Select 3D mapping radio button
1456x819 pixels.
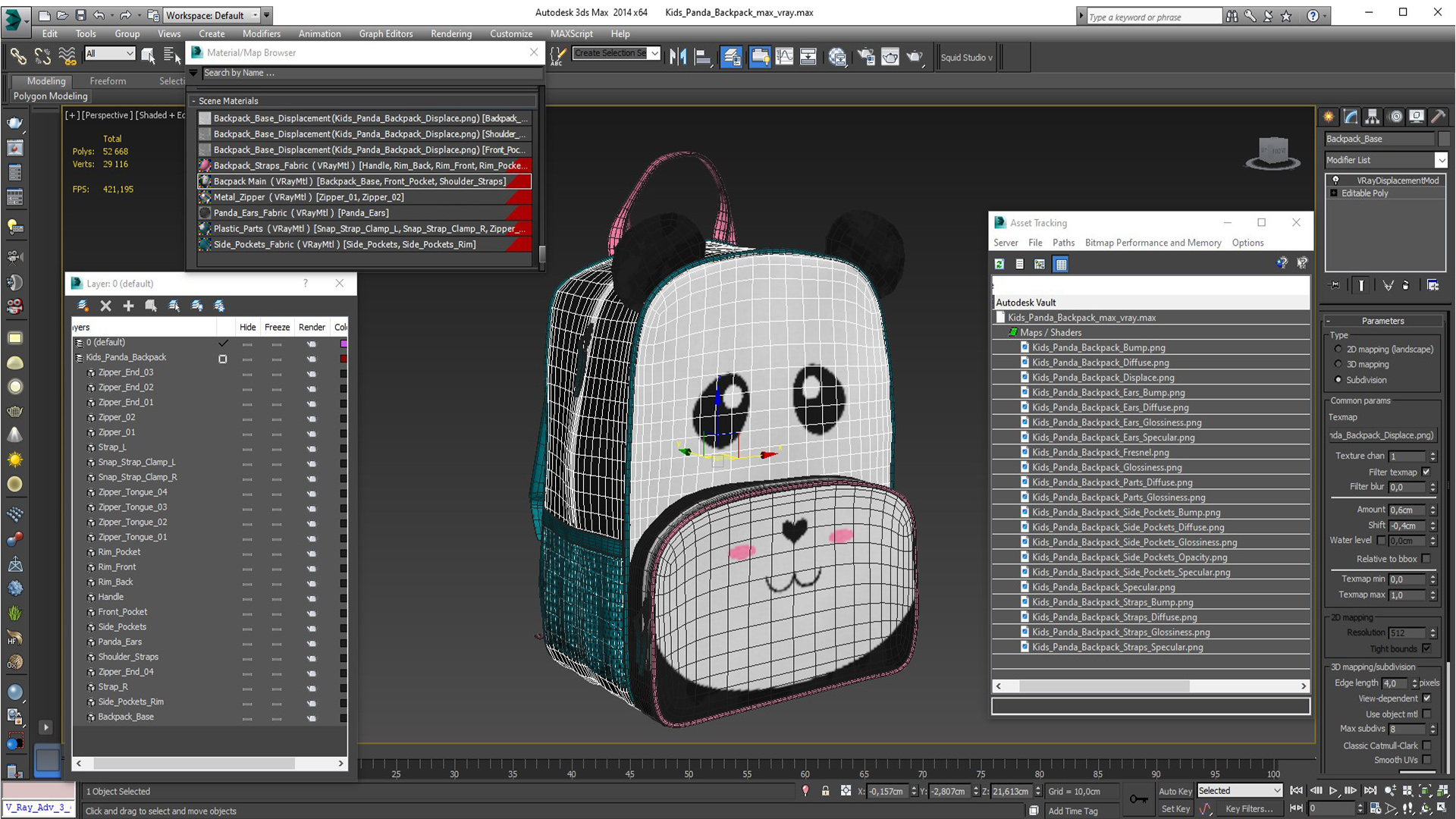coord(1338,365)
